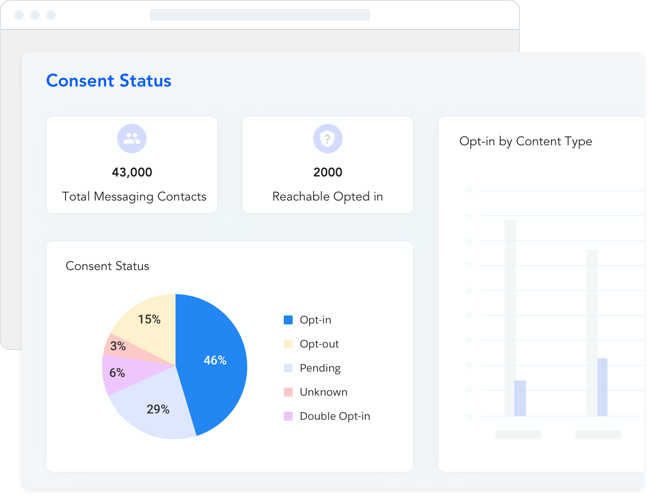
Task: Click the Opt-out legend label
Action: click(x=319, y=344)
